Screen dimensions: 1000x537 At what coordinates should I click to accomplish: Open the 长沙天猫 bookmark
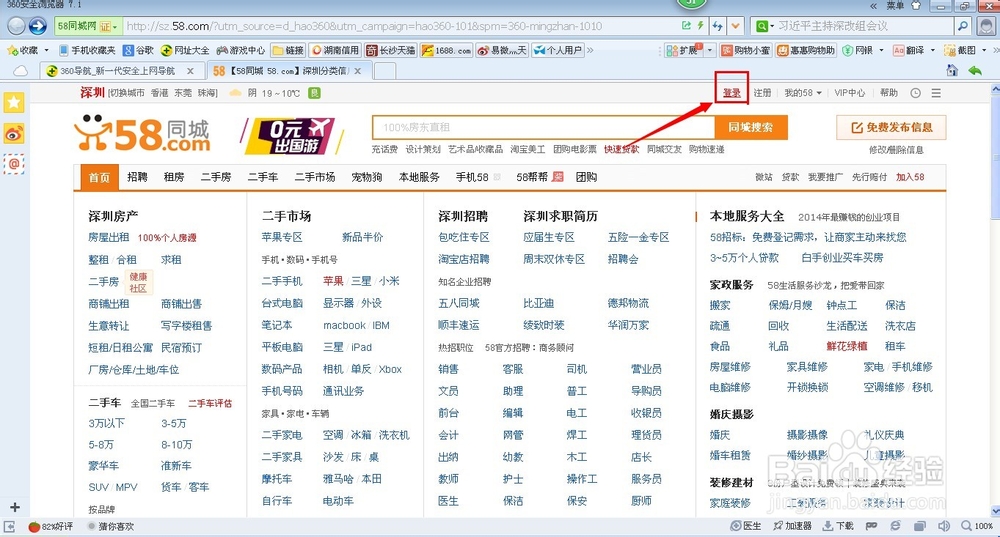tap(390, 50)
